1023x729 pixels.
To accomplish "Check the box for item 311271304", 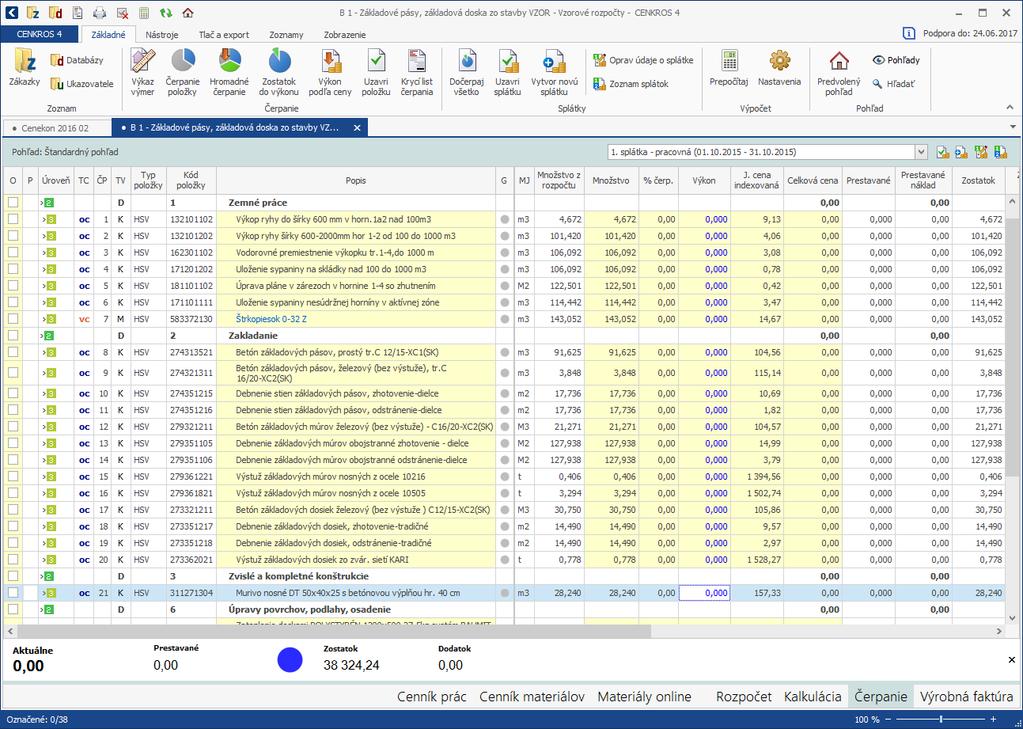I will 13,593.
